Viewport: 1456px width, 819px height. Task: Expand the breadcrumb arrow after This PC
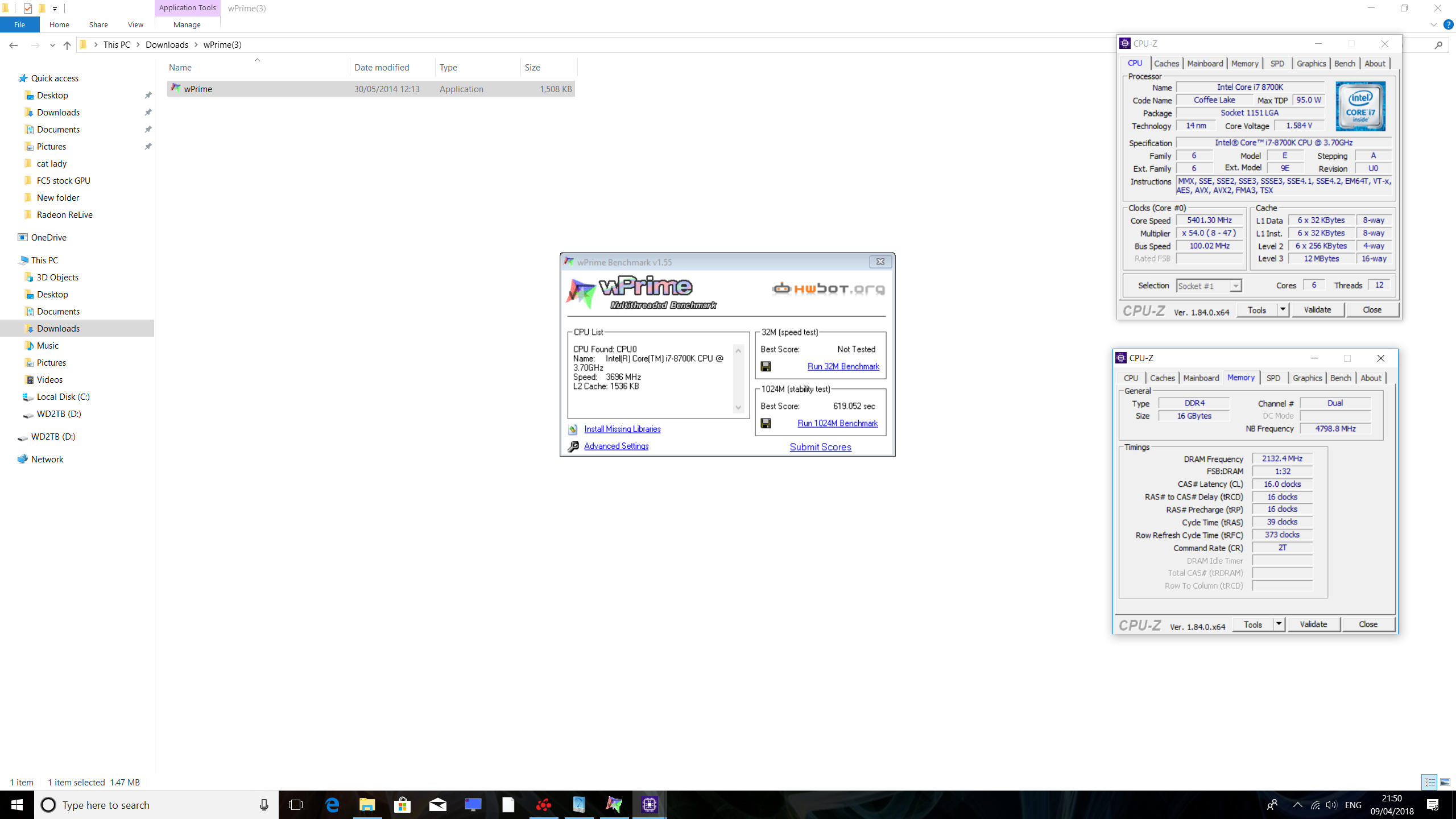(x=138, y=45)
